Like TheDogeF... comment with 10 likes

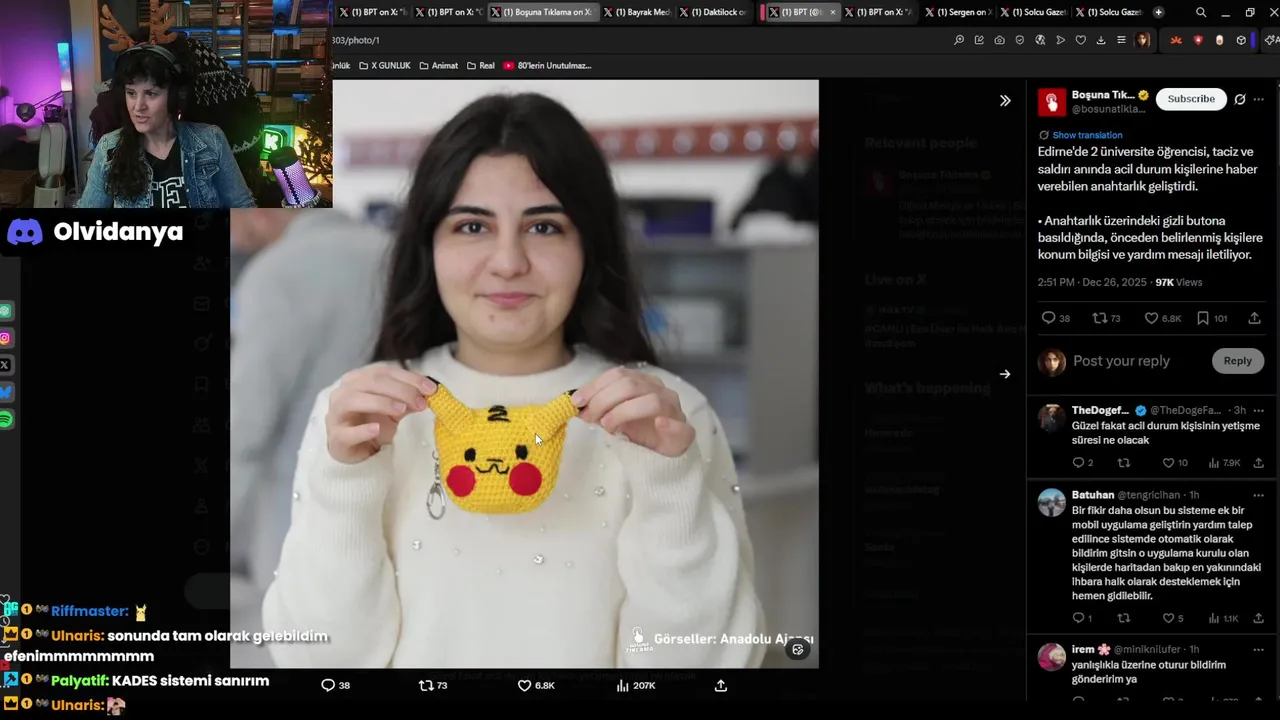pyautogui.click(x=1168, y=463)
